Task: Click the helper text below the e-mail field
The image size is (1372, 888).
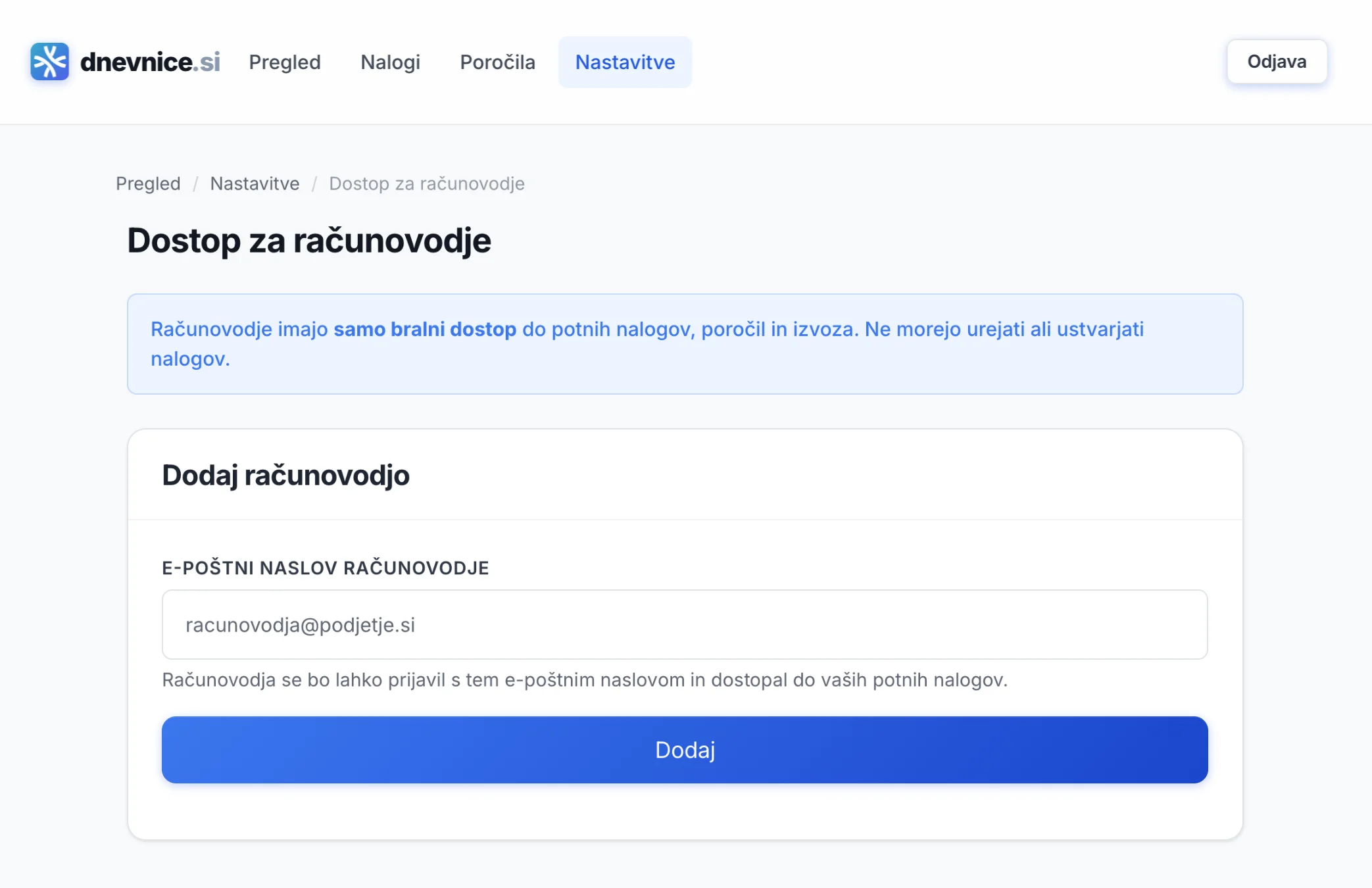Action: 584,679
